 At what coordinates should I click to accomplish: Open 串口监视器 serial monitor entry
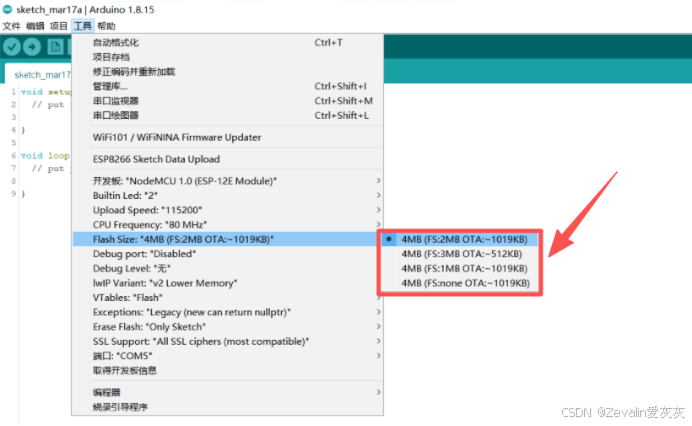pos(227,101)
